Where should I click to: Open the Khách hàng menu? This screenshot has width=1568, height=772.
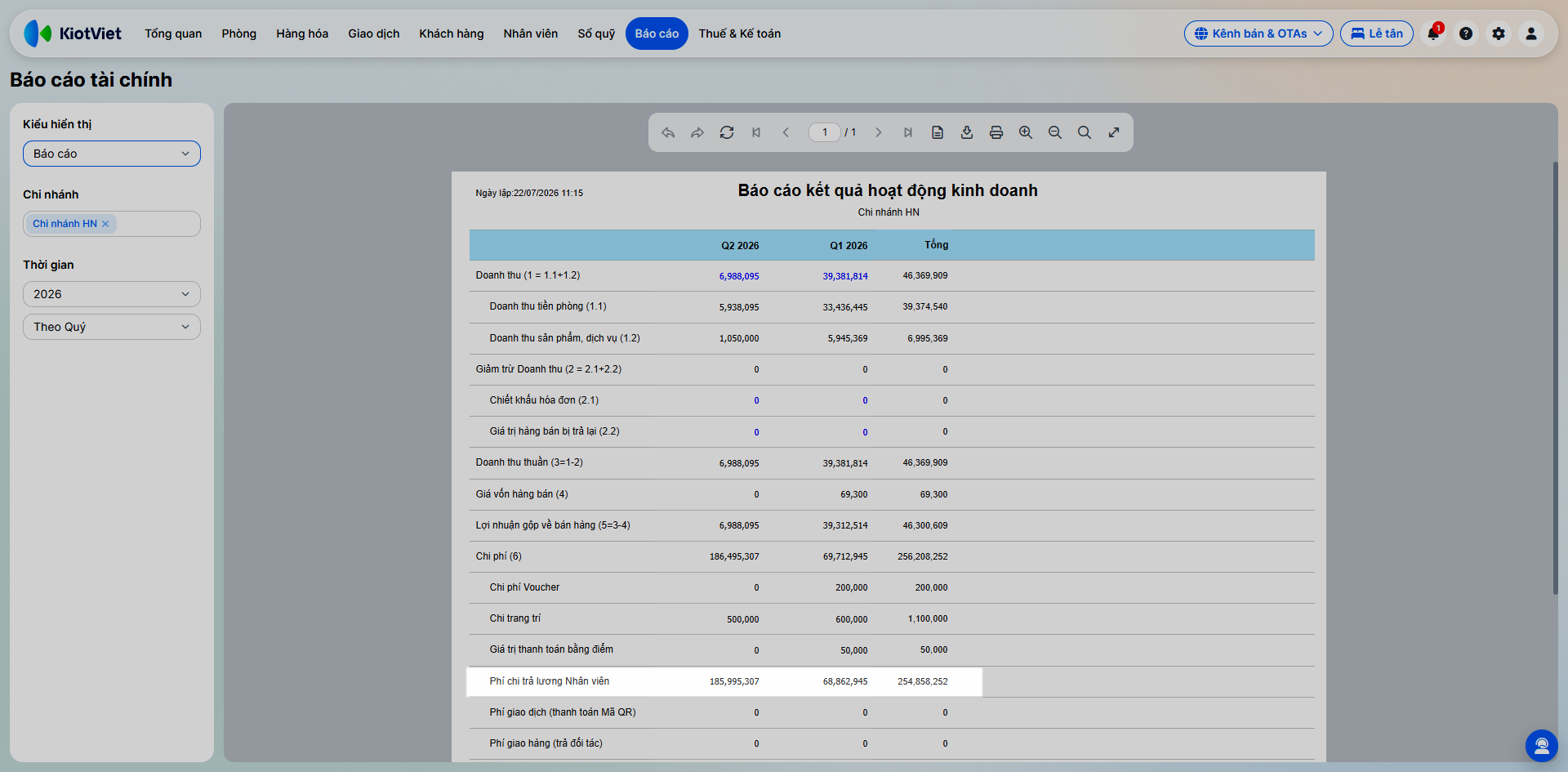[x=452, y=33]
